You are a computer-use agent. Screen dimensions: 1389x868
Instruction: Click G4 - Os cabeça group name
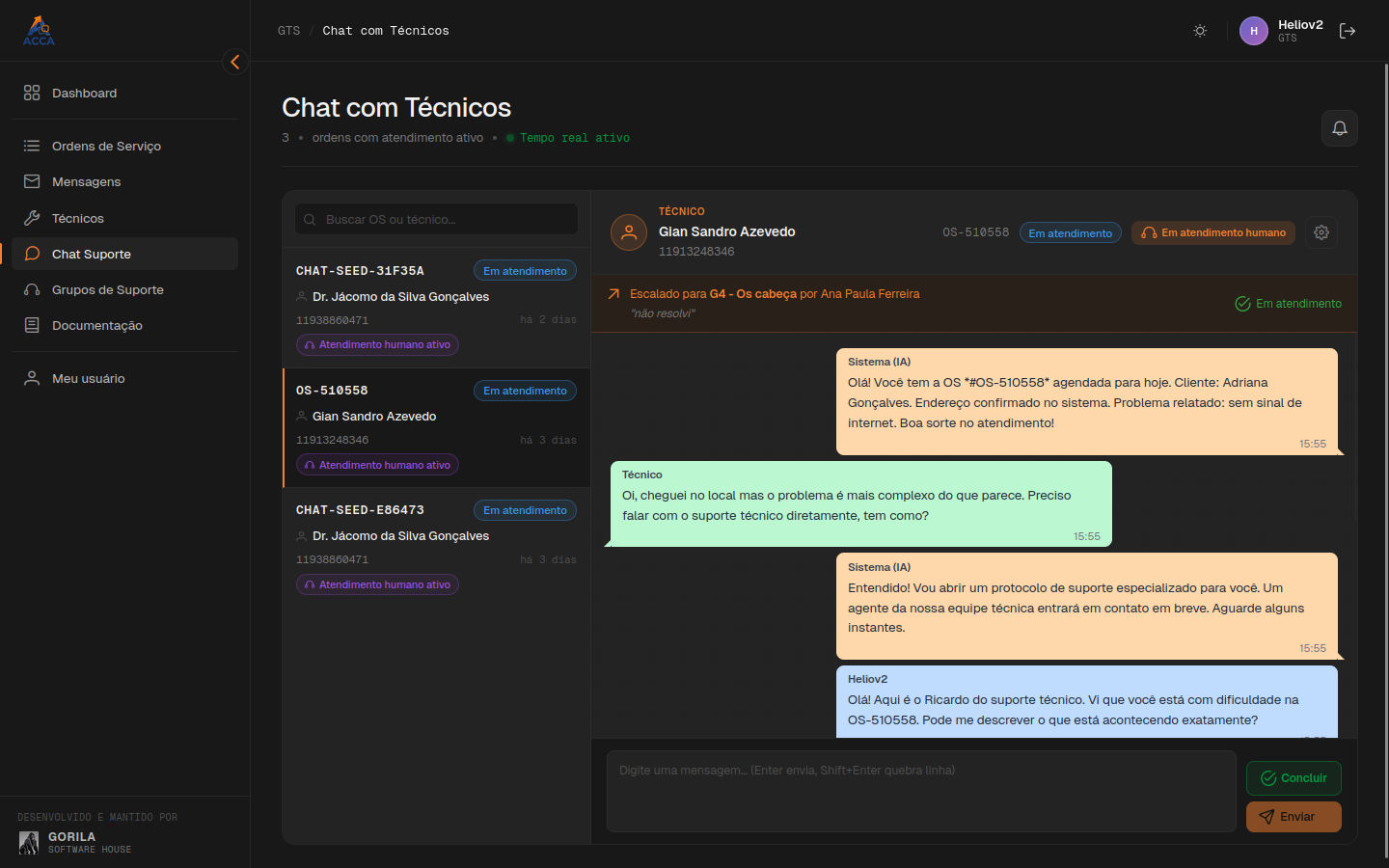753,294
